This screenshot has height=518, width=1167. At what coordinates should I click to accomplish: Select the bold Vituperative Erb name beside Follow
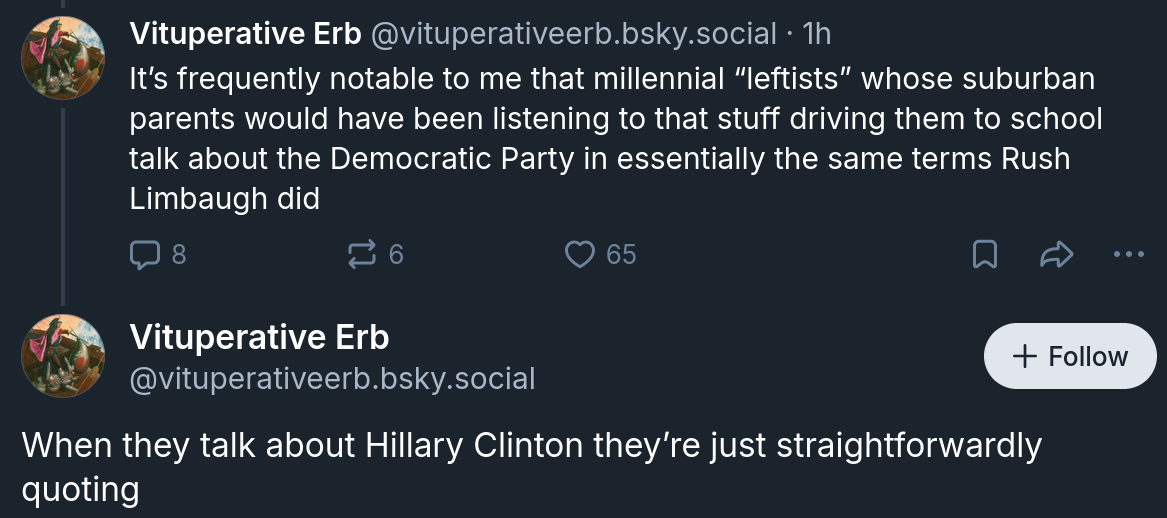pyautogui.click(x=259, y=337)
